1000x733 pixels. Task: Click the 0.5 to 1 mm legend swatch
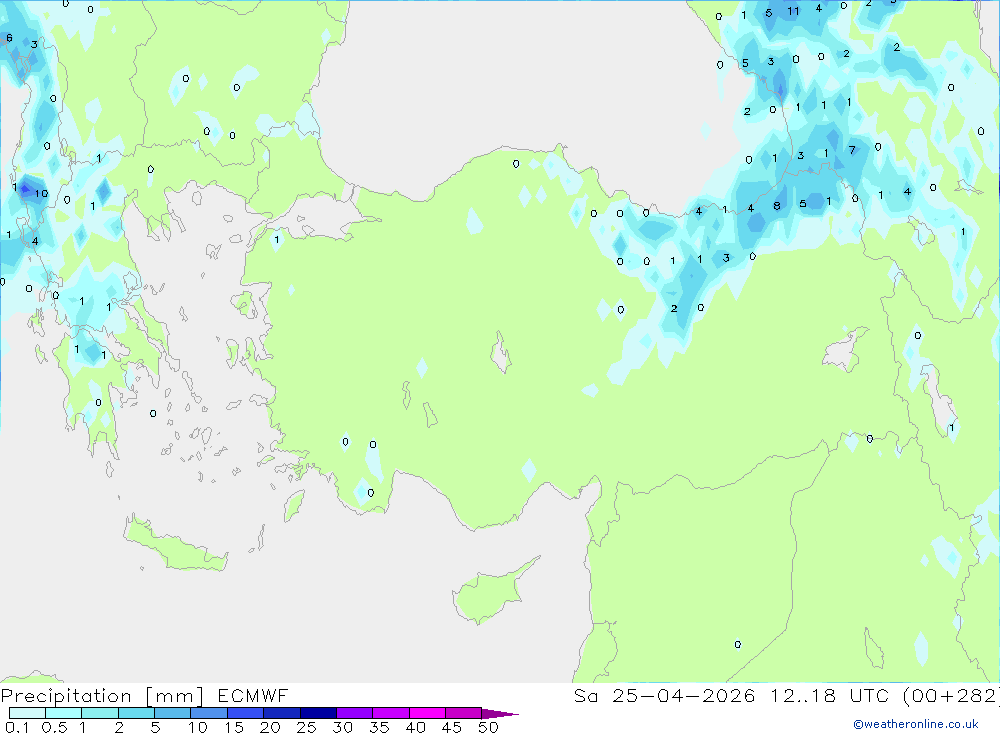64,713
